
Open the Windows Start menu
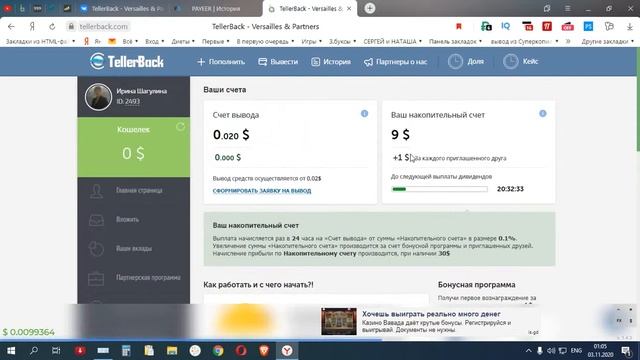[x=11, y=351]
